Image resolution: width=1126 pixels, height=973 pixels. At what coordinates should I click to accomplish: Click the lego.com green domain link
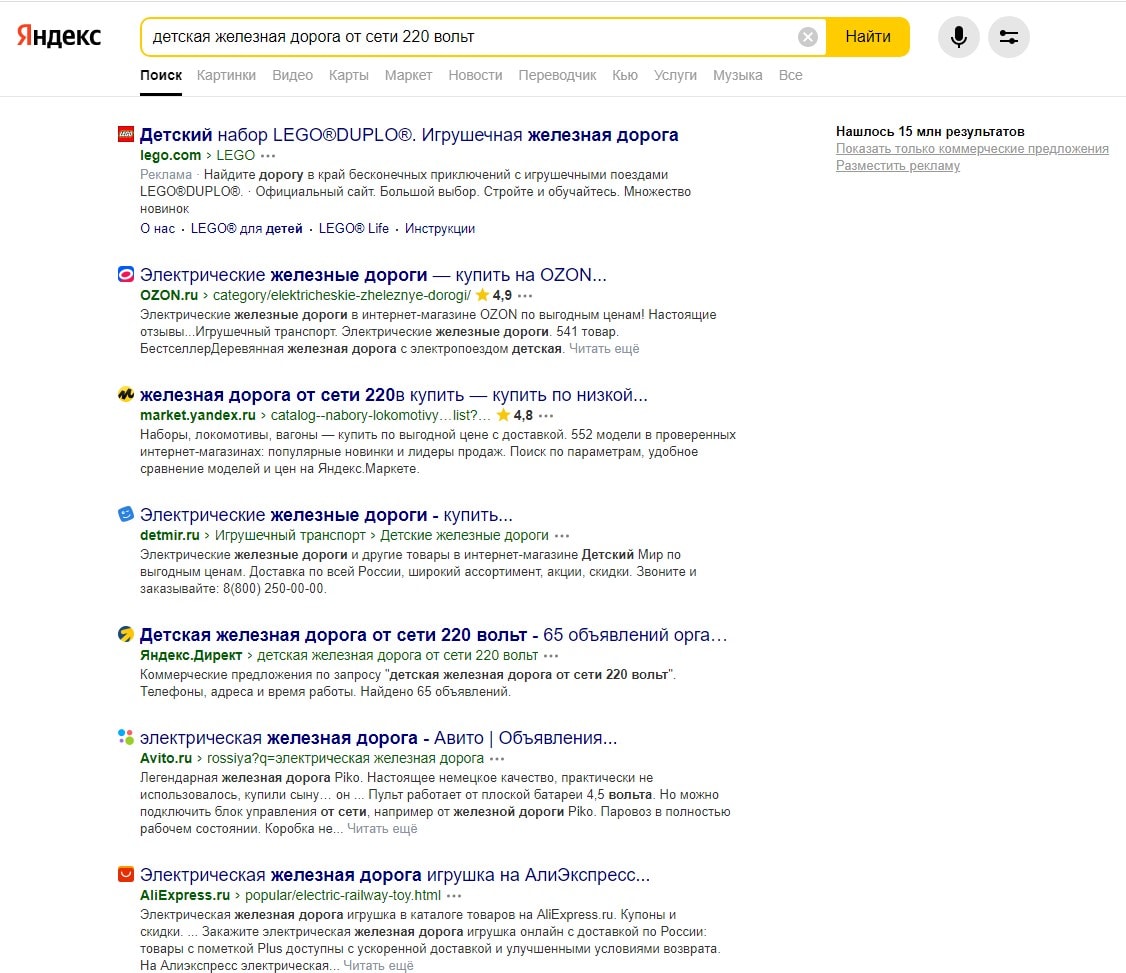170,155
